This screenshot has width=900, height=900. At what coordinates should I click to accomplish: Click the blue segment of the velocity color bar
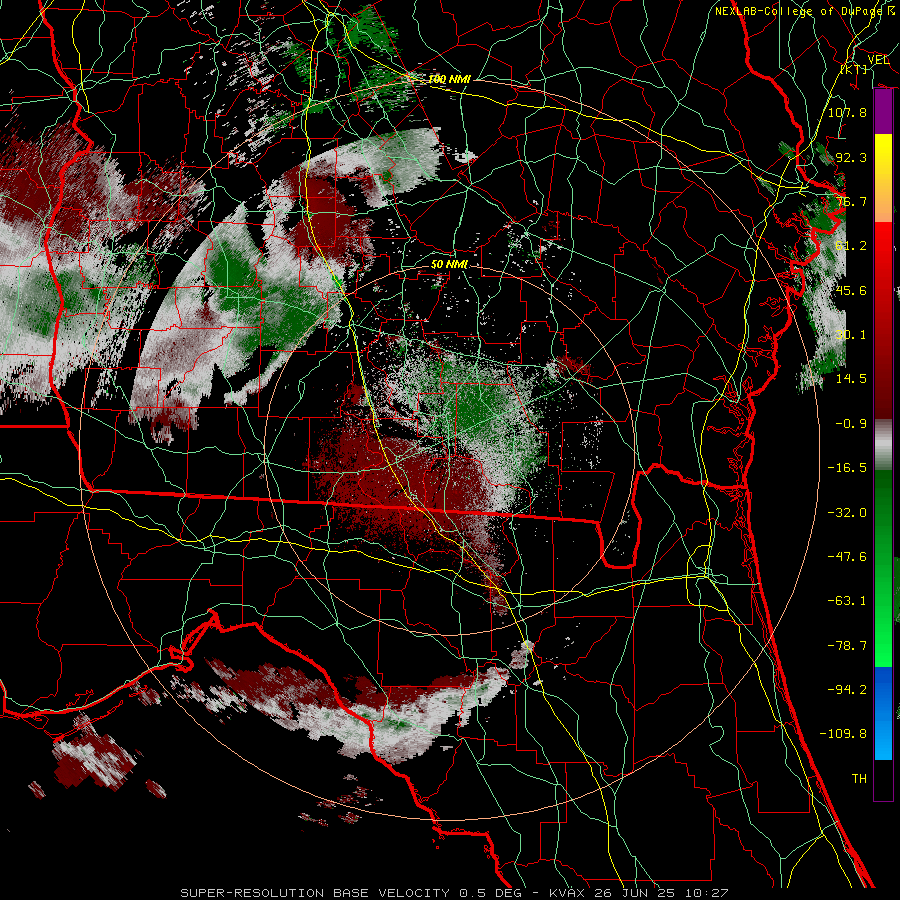tap(883, 713)
